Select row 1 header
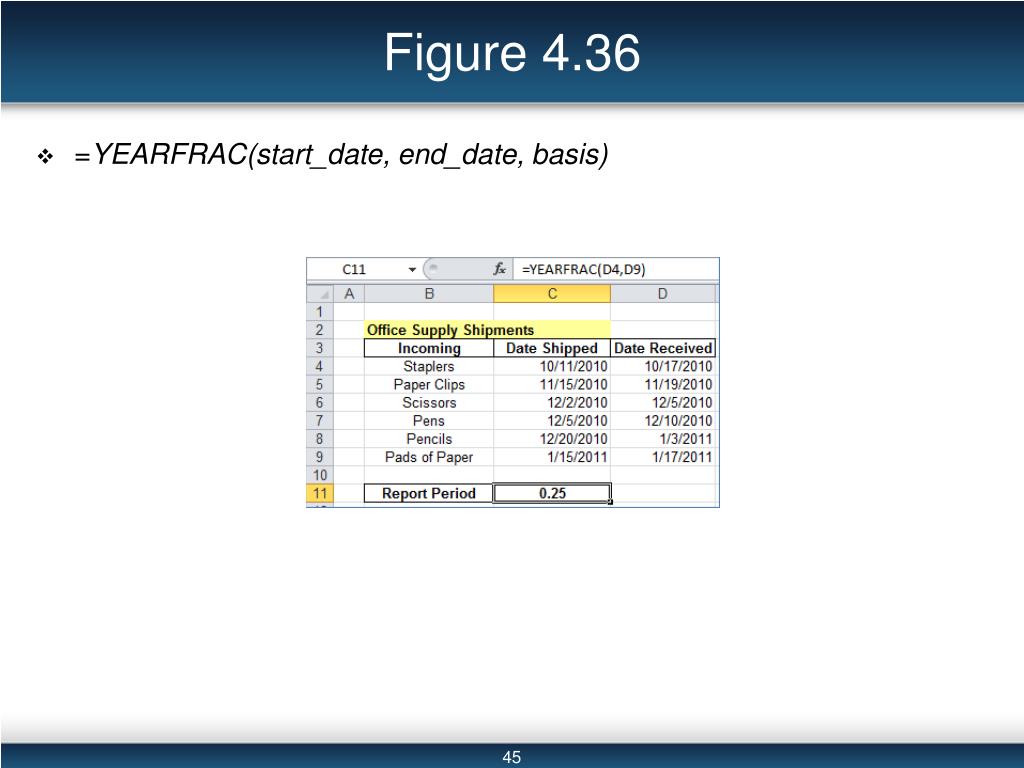Screen dimensions: 1024x768 [x=320, y=312]
